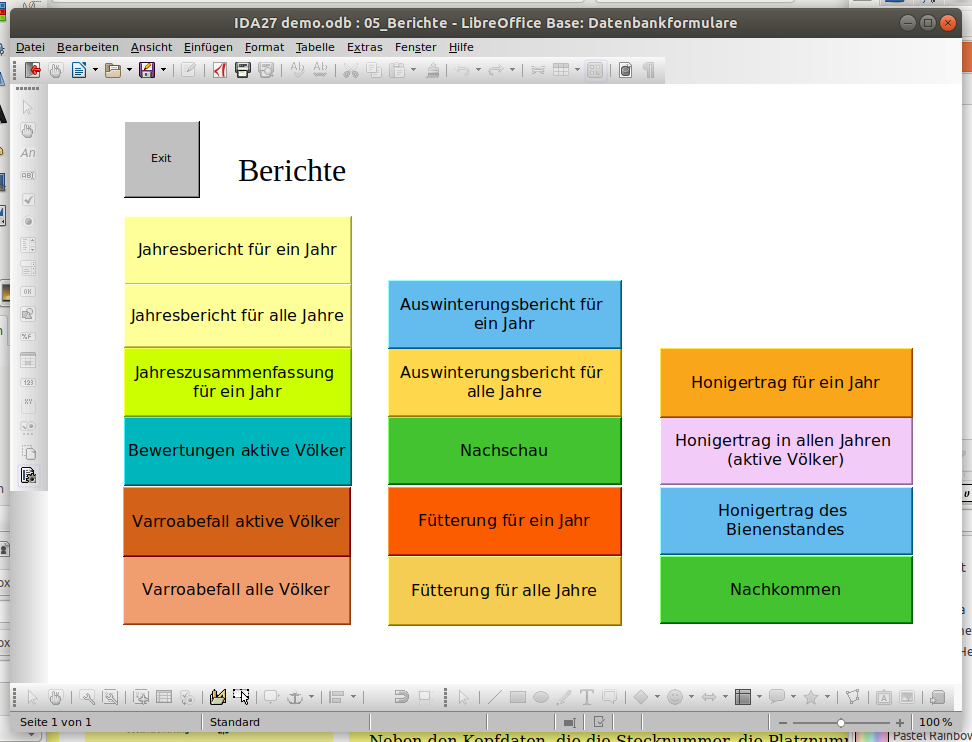
Task: Select the Check Box control icon
Action: [28, 199]
